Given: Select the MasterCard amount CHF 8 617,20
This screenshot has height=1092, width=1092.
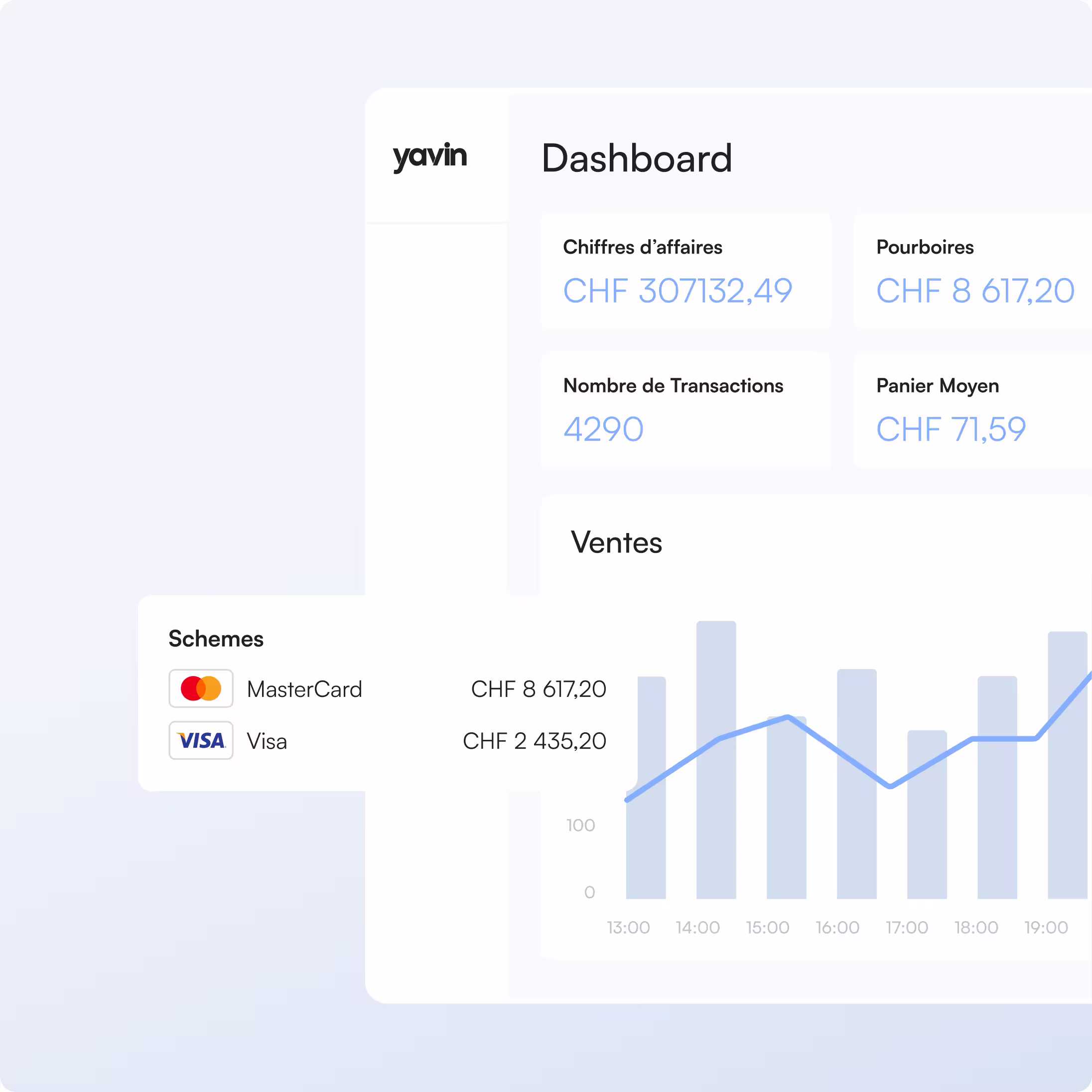Looking at the screenshot, I should coord(538,689).
